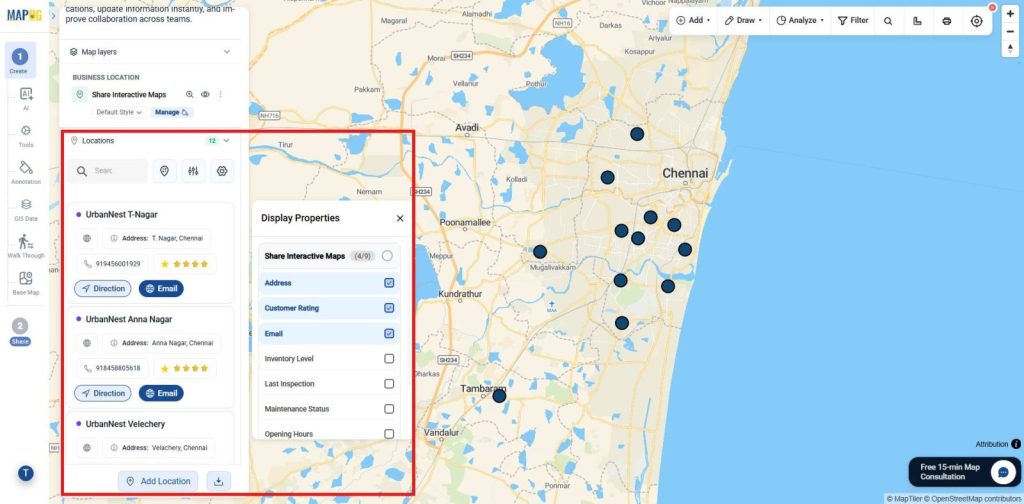
Task: Open the Annotation tool
Action: (x=26, y=172)
